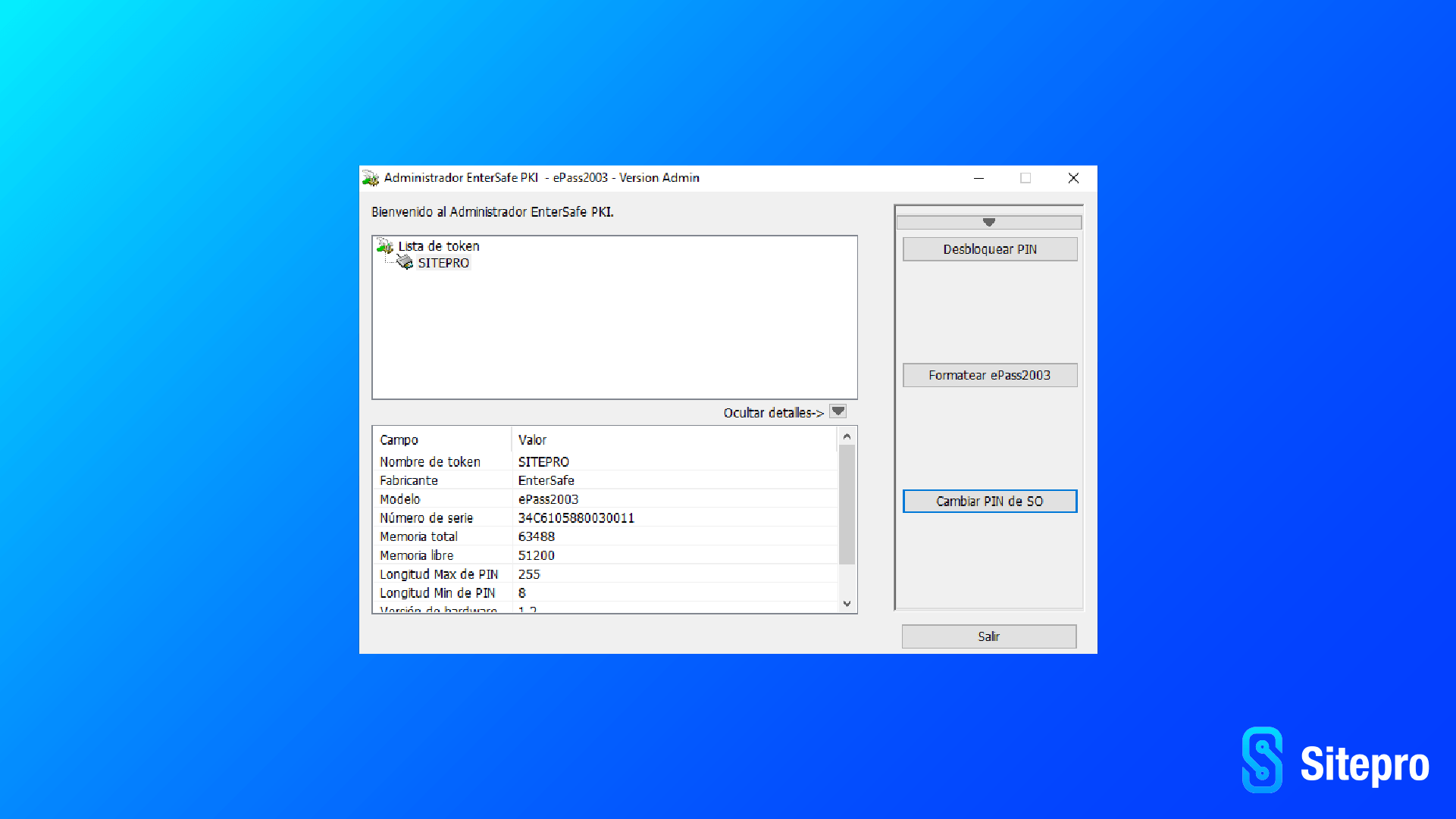Click the Salir button
The height and width of the screenshot is (819, 1456).
(x=989, y=636)
